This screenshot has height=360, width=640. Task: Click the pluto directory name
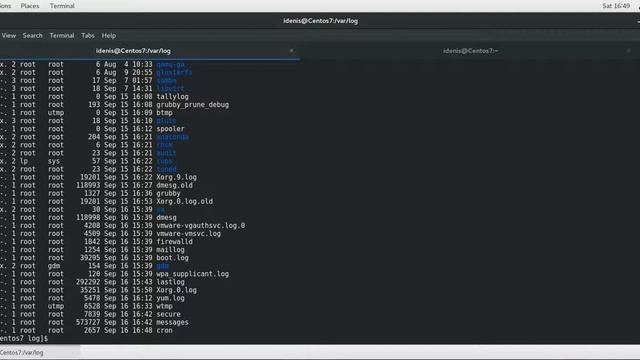[167, 121]
